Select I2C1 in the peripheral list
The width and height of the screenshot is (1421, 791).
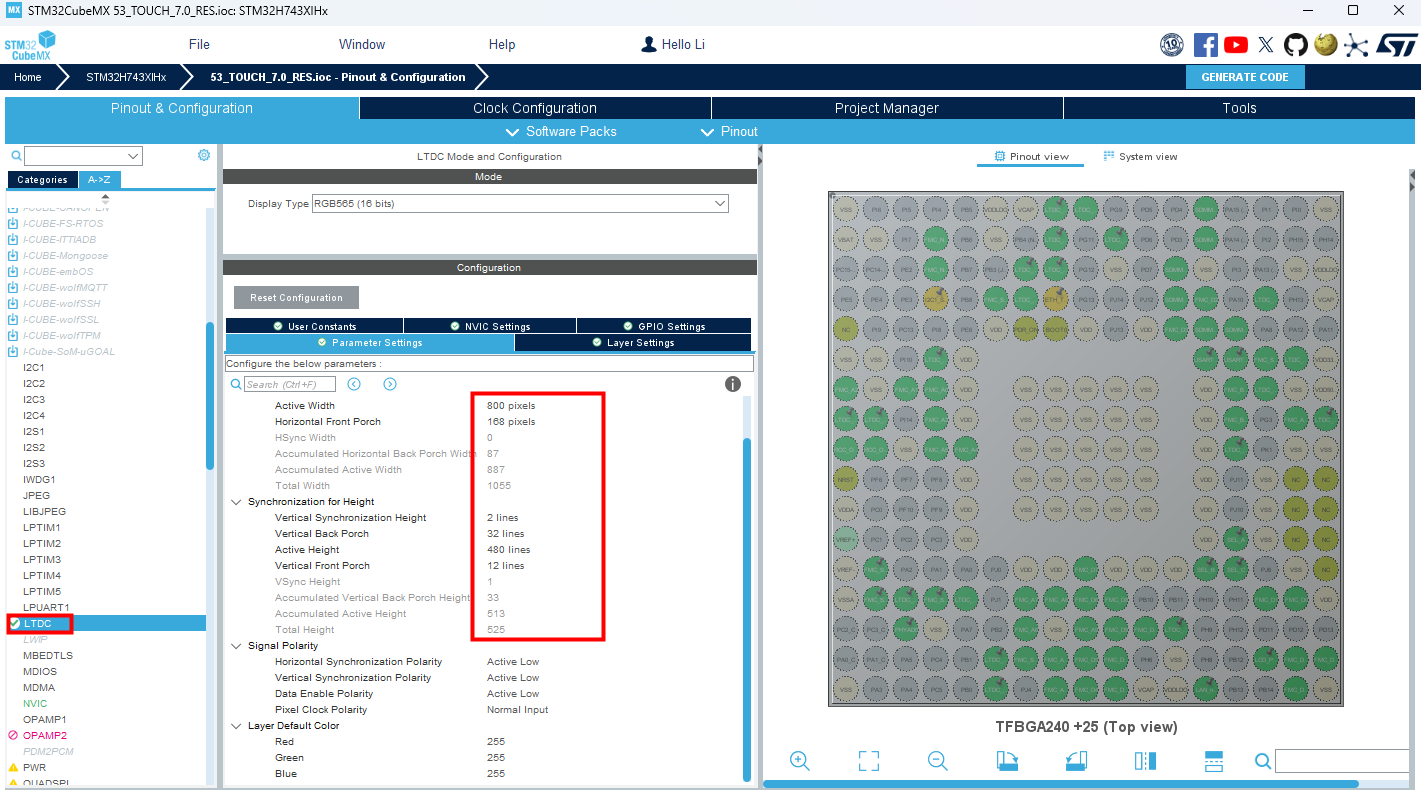34,368
